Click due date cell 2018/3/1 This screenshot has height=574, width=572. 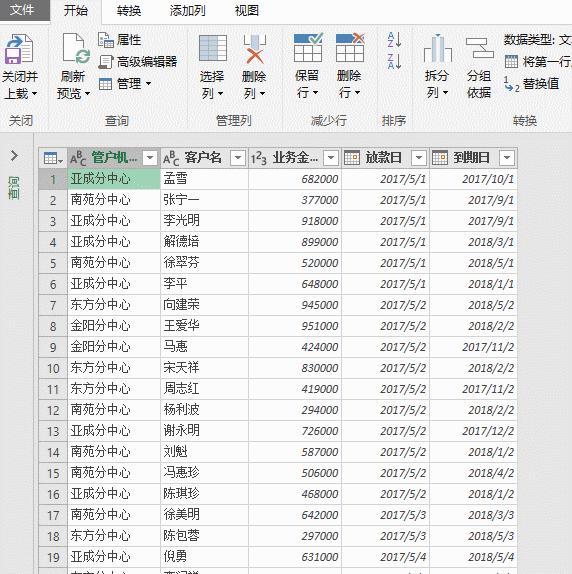tap(473, 242)
